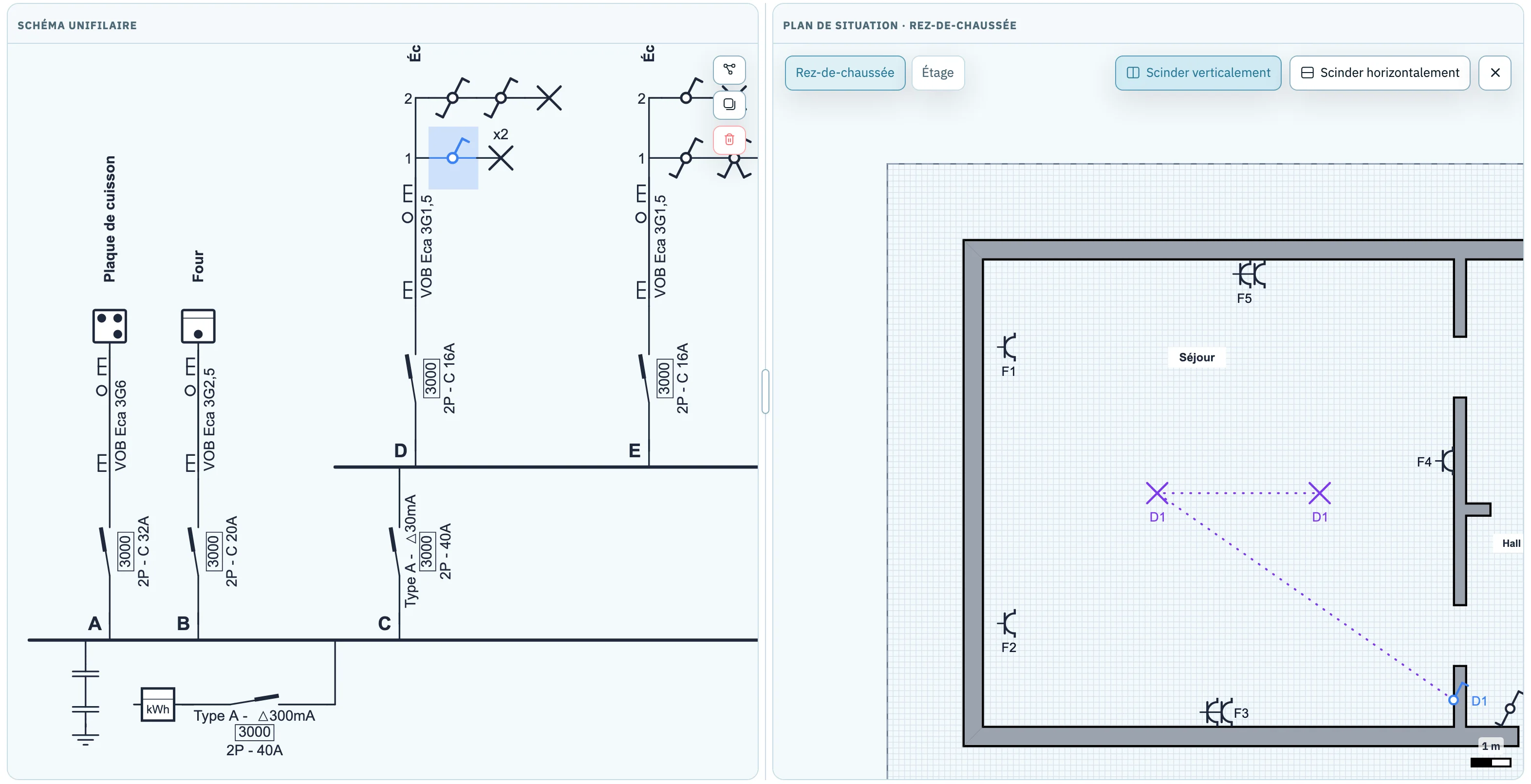
Task: Click the duplicate element icon button
Action: point(729,105)
